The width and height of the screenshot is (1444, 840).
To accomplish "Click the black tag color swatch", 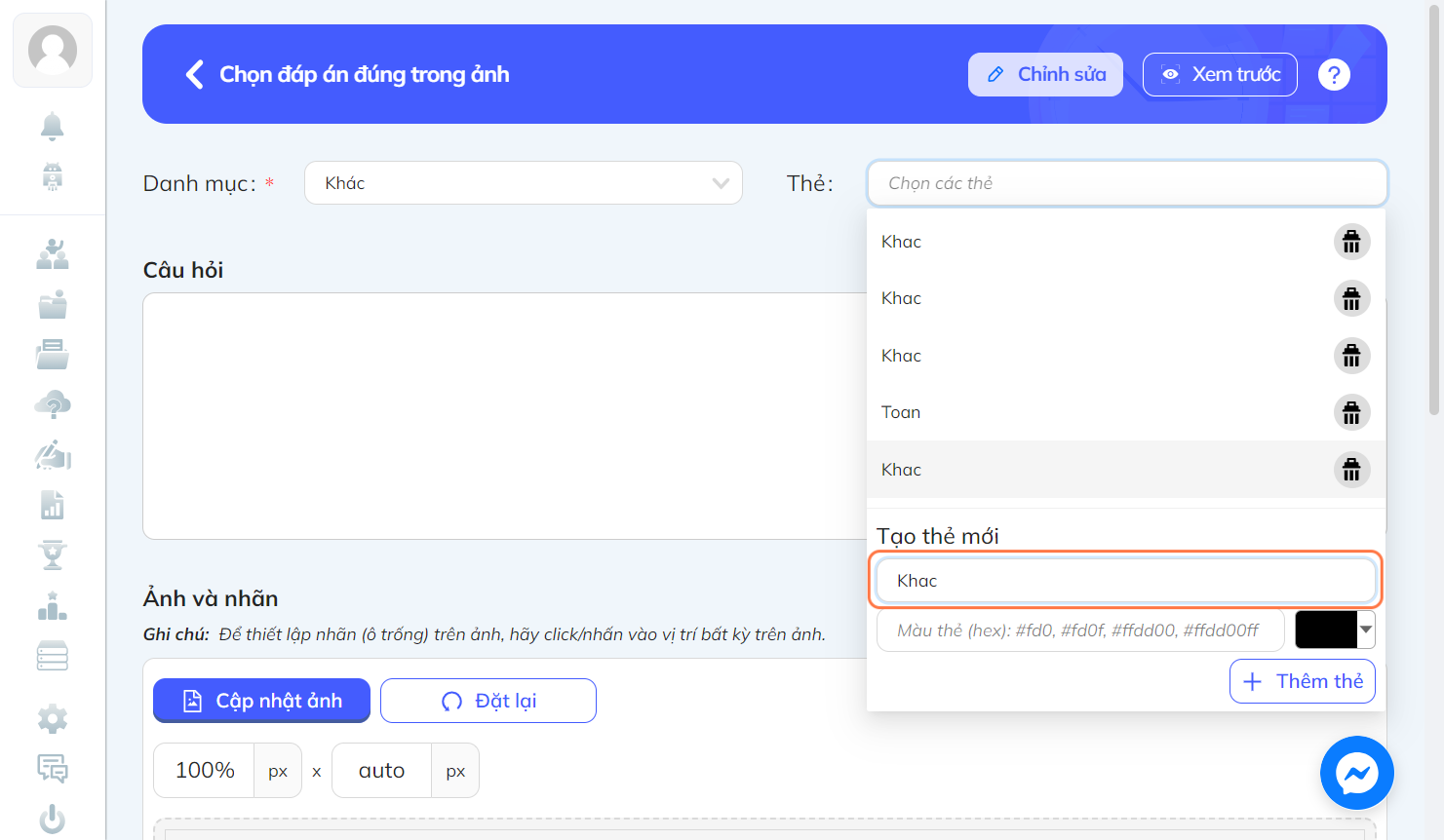I will (1326, 630).
